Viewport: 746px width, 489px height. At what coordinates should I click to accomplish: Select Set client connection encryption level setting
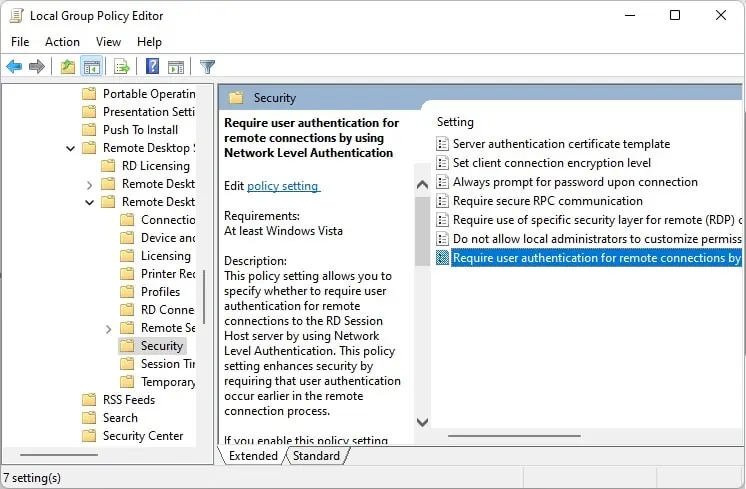(x=552, y=163)
